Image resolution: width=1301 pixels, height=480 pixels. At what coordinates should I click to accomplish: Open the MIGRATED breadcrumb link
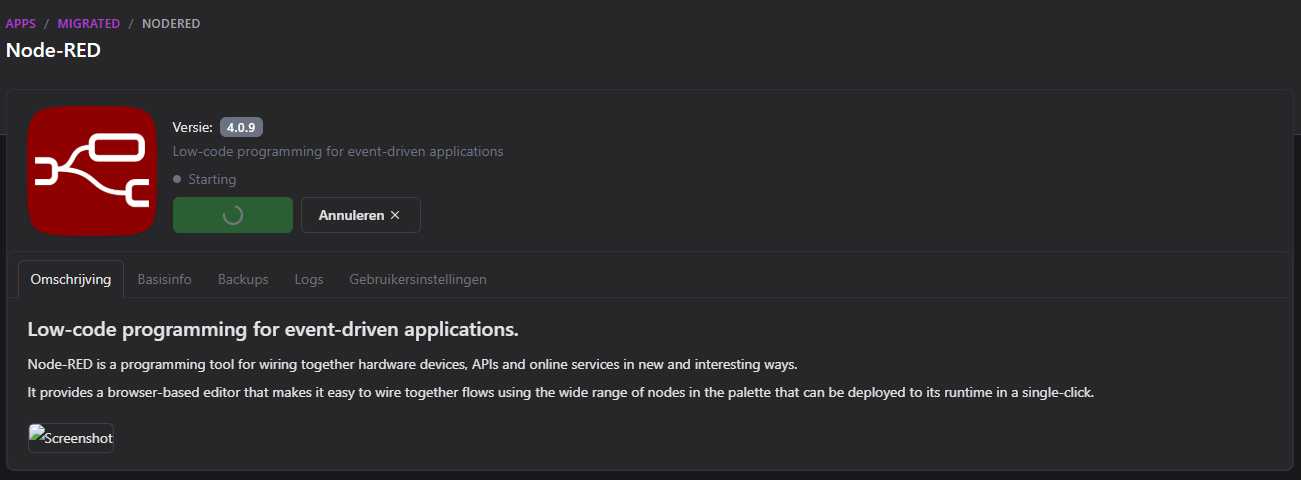click(89, 23)
